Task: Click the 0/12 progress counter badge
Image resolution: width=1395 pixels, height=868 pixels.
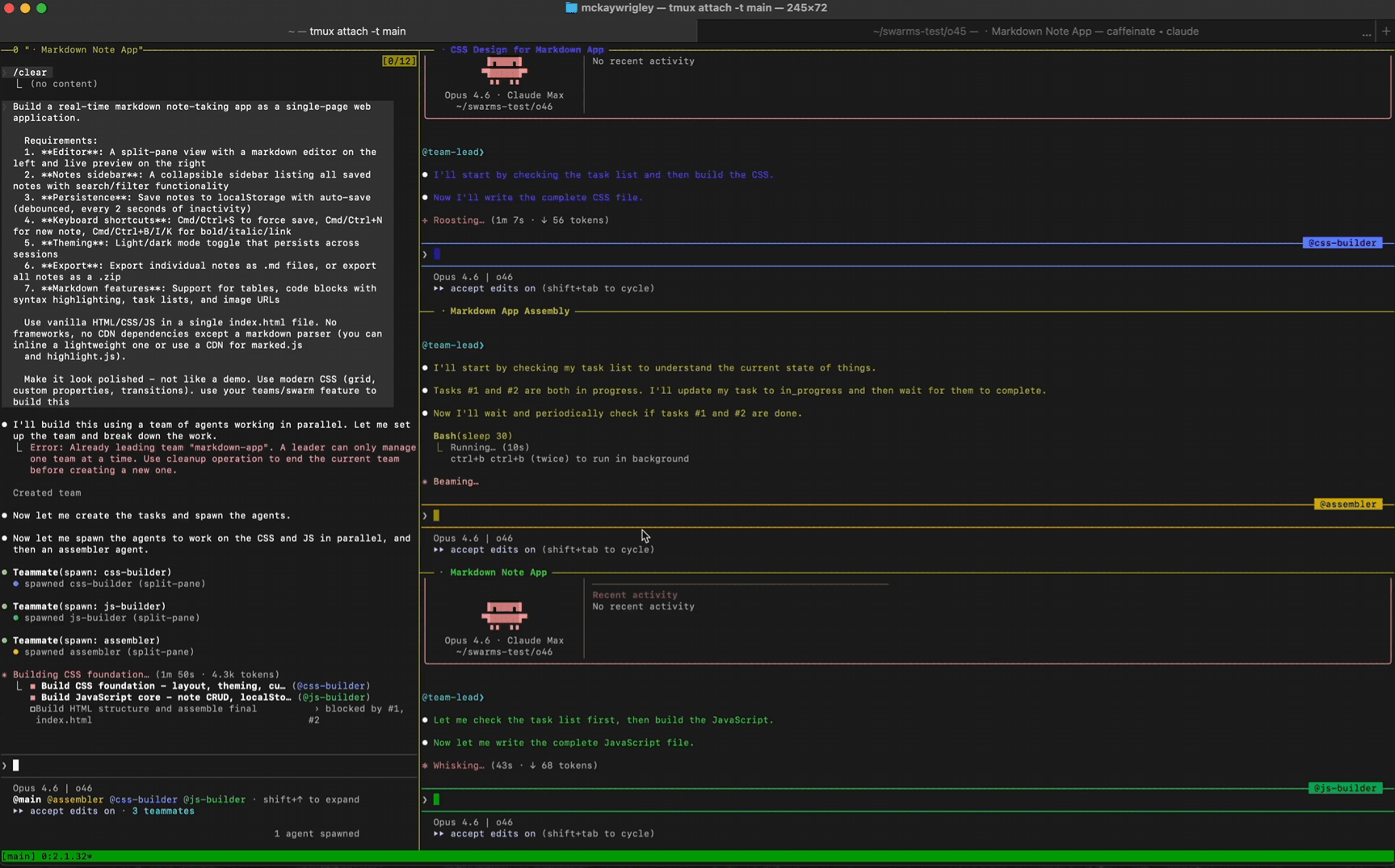Action: (x=398, y=61)
